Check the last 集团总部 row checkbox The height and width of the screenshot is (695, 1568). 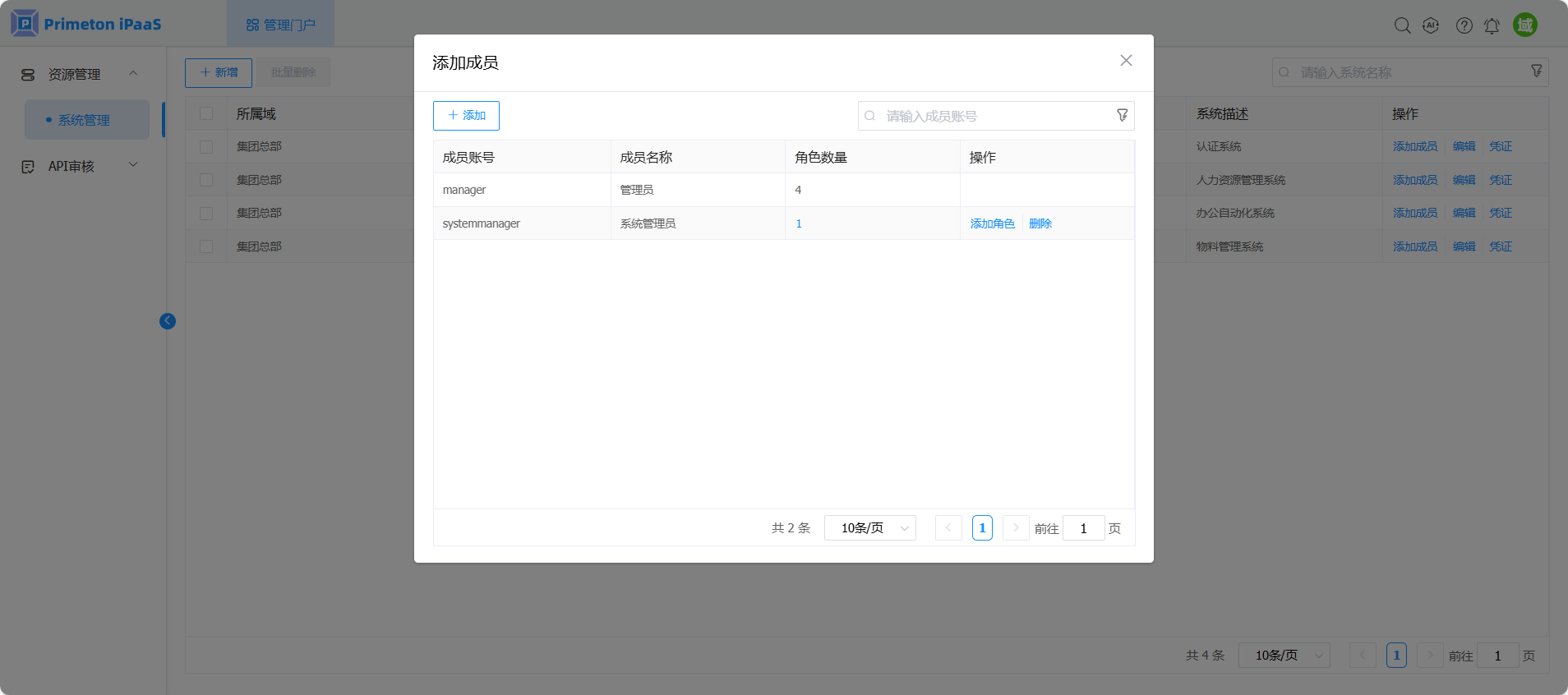(206, 246)
